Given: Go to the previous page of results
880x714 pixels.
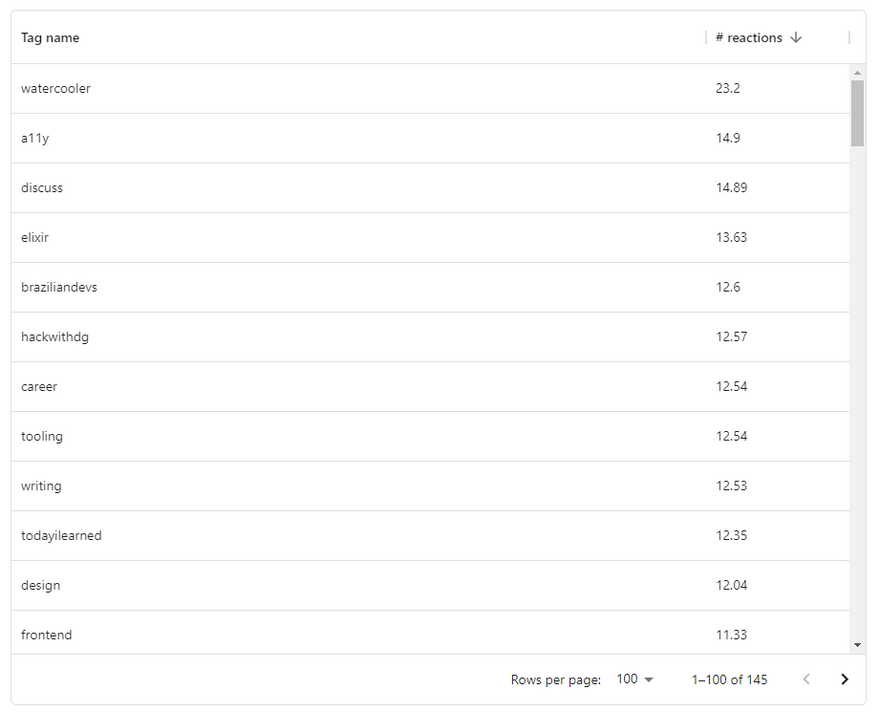Looking at the screenshot, I should [806, 679].
